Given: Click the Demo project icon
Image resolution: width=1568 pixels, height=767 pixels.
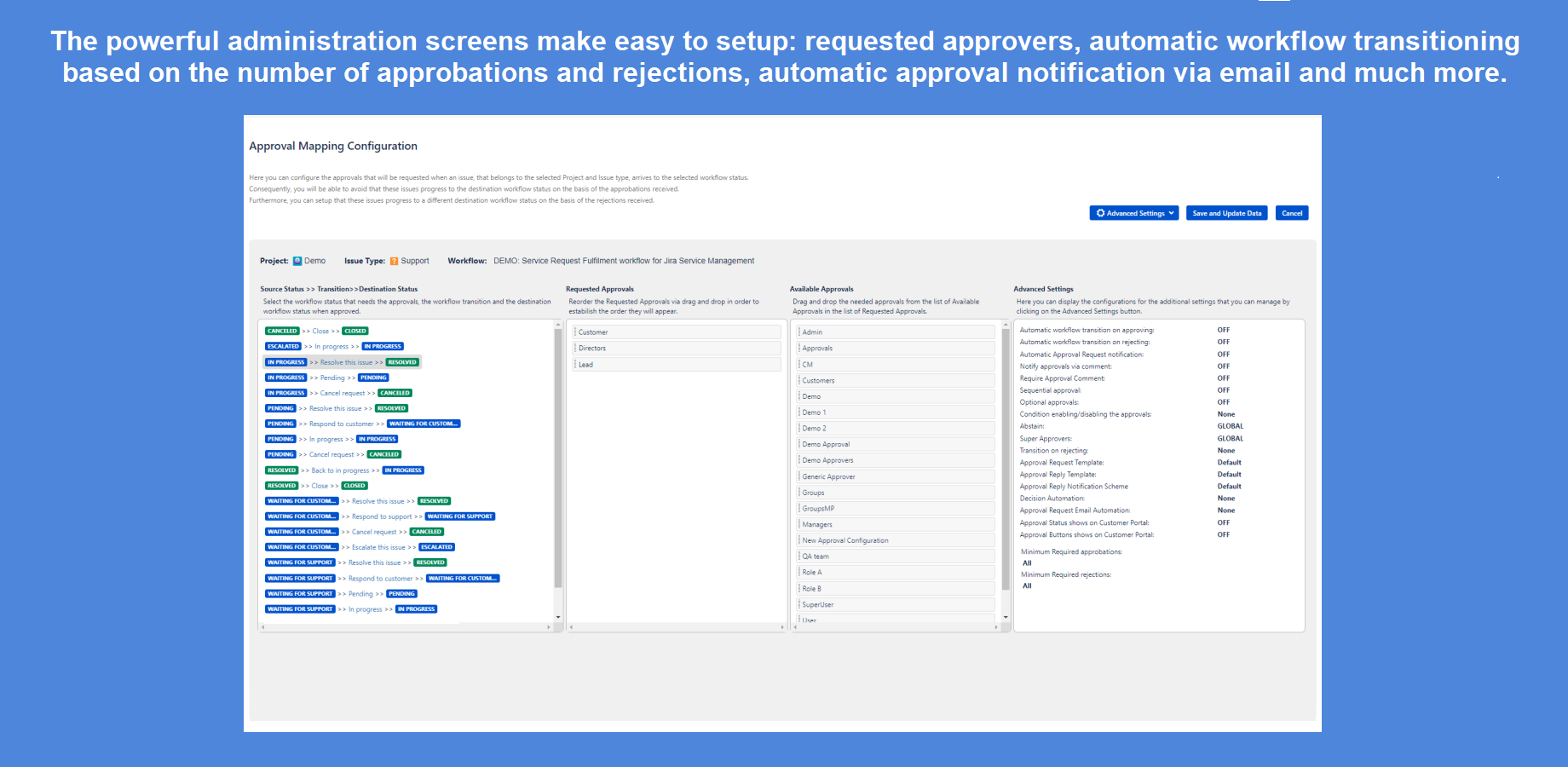Looking at the screenshot, I should pyautogui.click(x=297, y=260).
